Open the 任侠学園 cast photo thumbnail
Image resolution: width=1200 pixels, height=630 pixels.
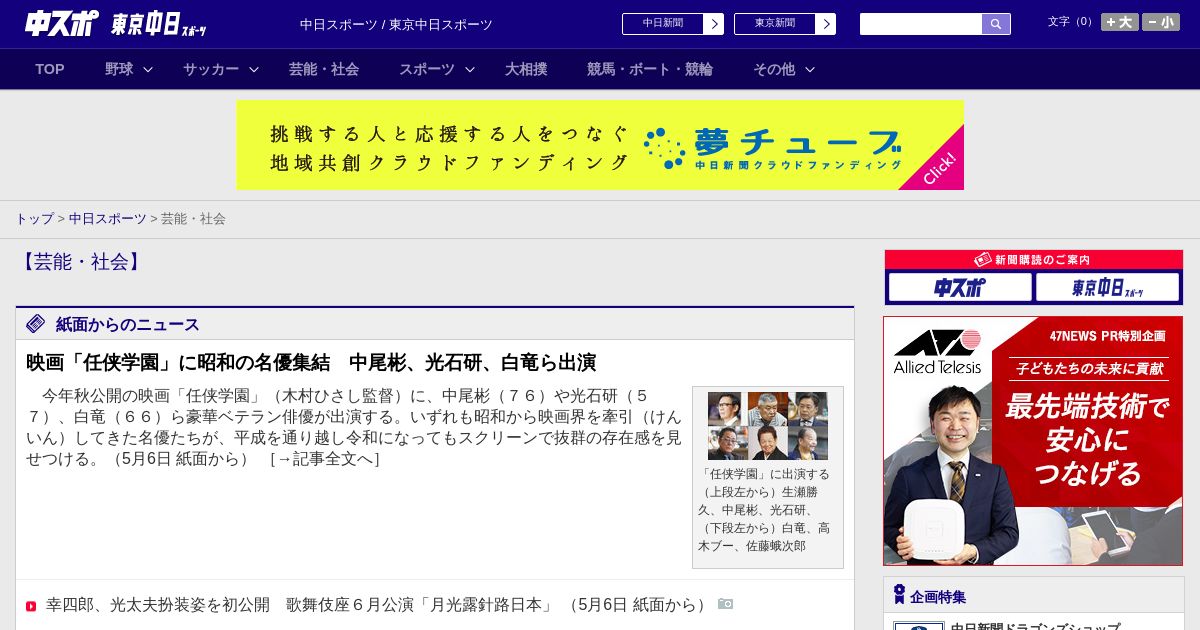[x=768, y=426]
